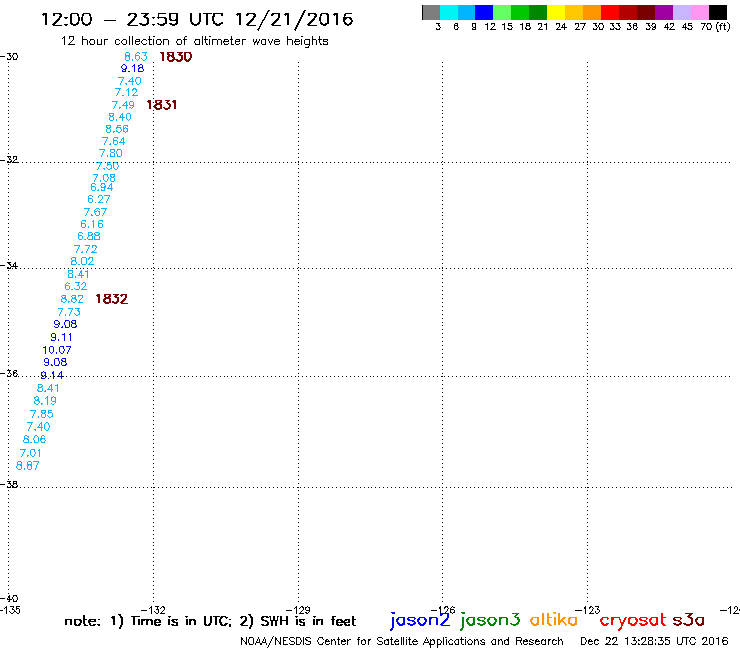The width and height of the screenshot is (740, 650).
Task: Click the jason2 satellite label
Action: click(420, 620)
